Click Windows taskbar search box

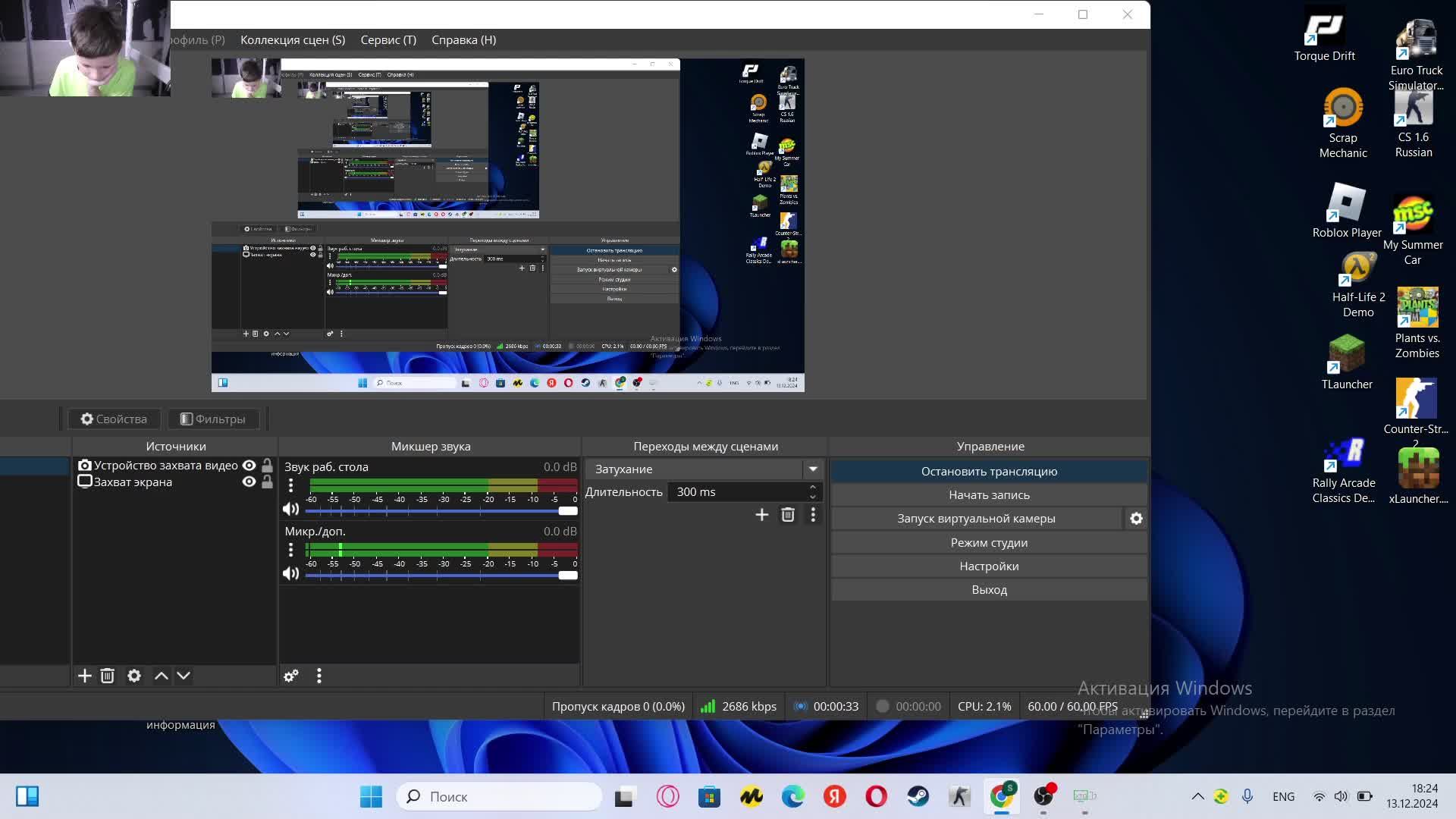(x=499, y=796)
